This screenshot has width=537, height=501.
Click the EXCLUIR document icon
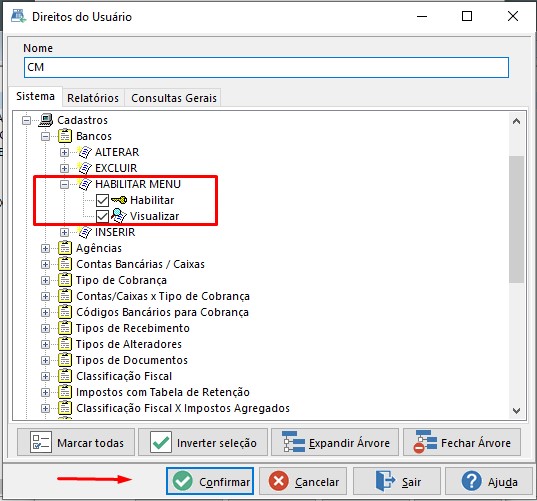(x=84, y=168)
